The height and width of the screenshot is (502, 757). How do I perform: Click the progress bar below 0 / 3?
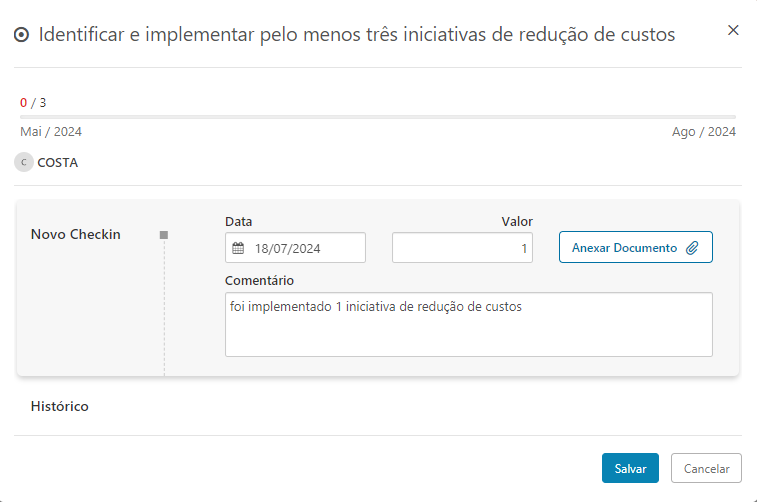pos(378,117)
